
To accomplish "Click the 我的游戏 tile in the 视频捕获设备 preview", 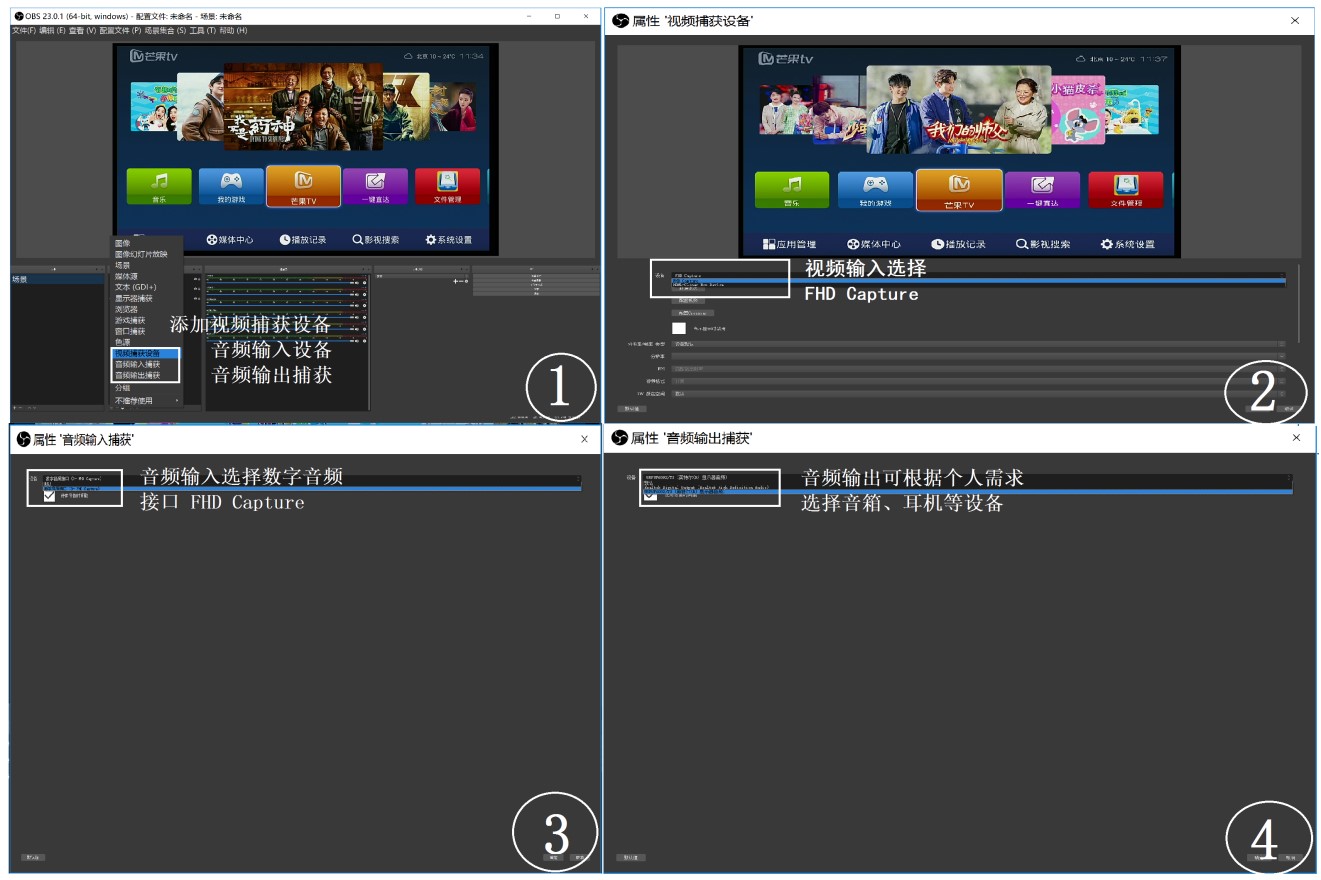I will click(x=875, y=190).
